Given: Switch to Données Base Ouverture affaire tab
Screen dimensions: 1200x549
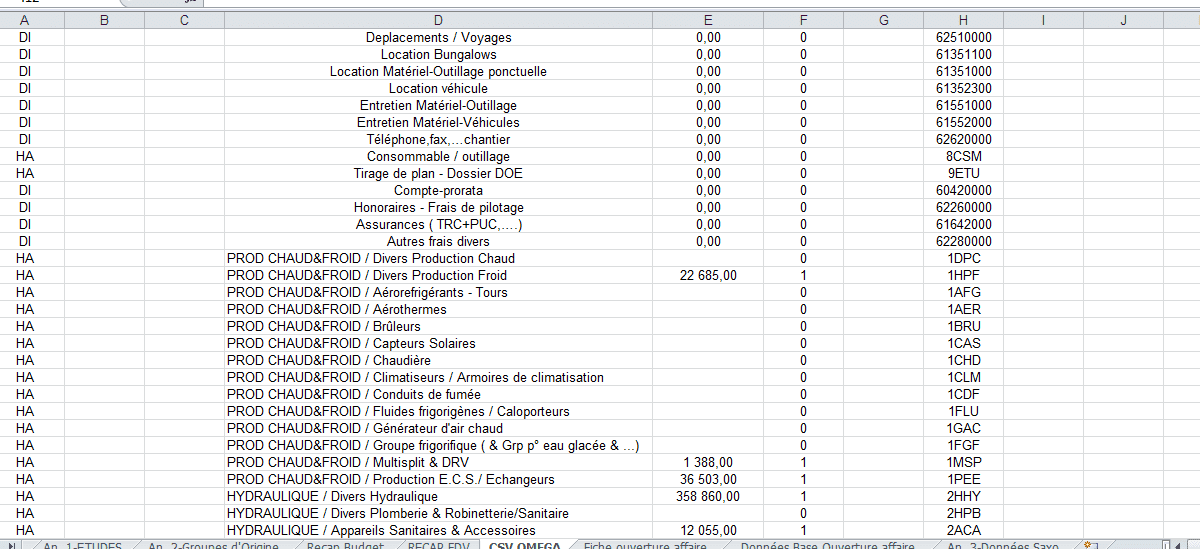Looking at the screenshot, I should (x=827, y=546).
